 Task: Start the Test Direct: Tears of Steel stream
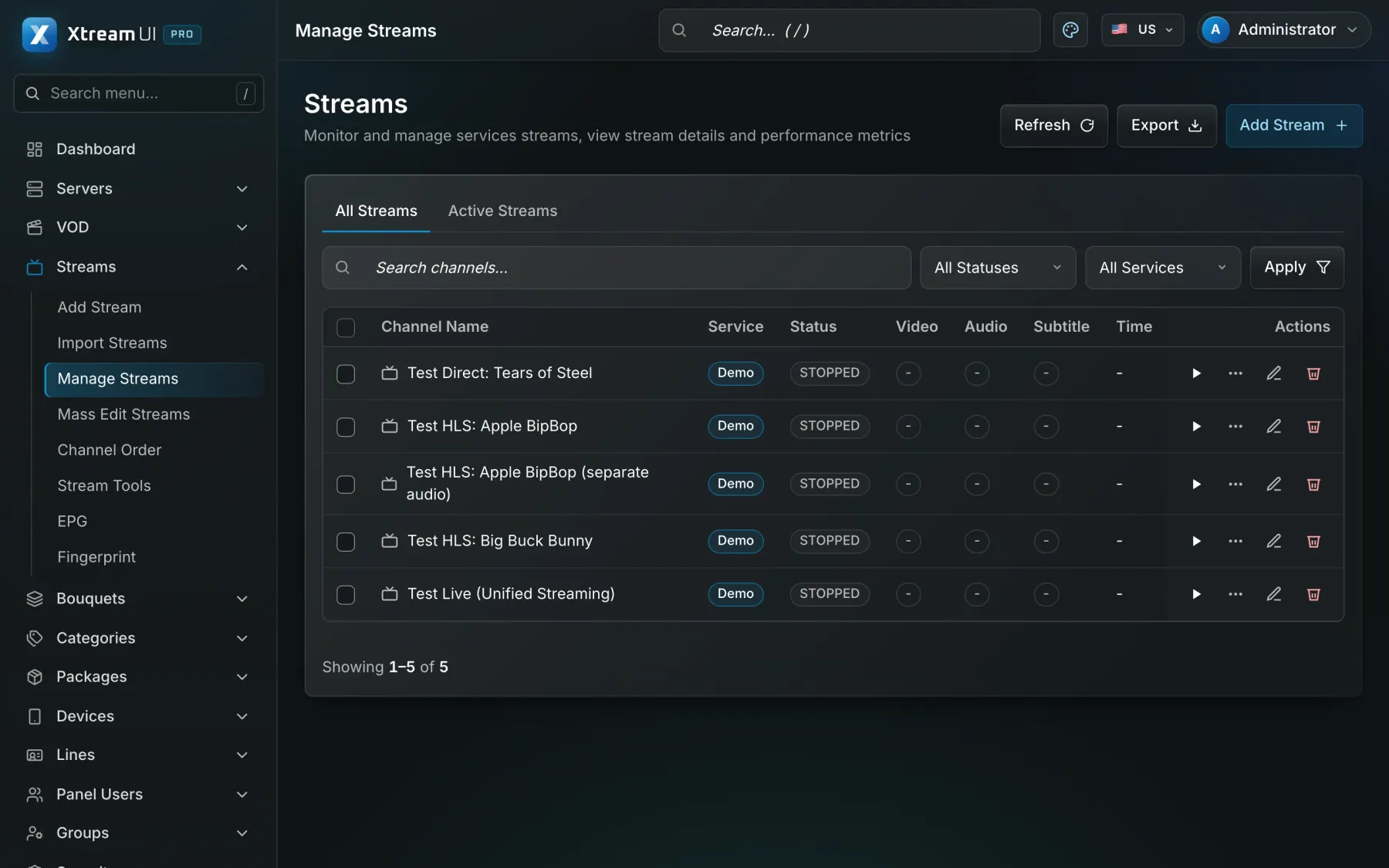point(1196,373)
